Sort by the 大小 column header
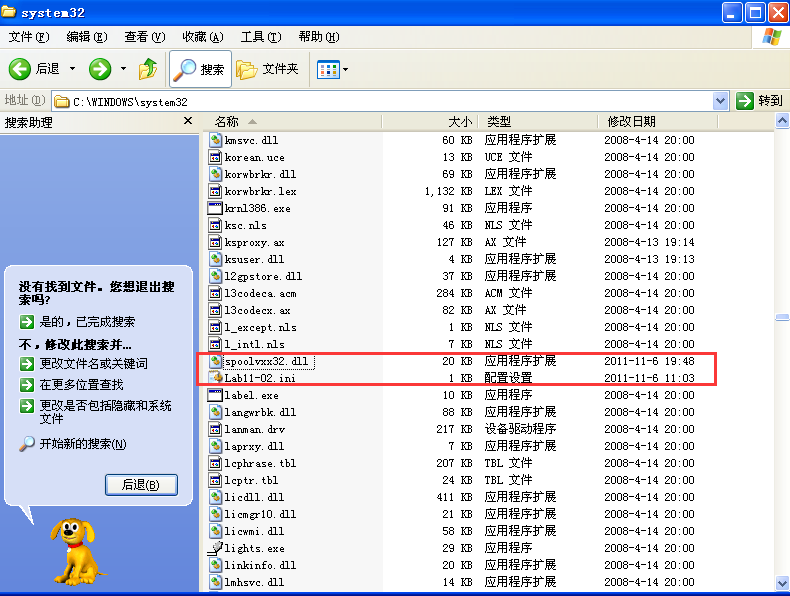This screenshot has height=596, width=790. [430, 121]
